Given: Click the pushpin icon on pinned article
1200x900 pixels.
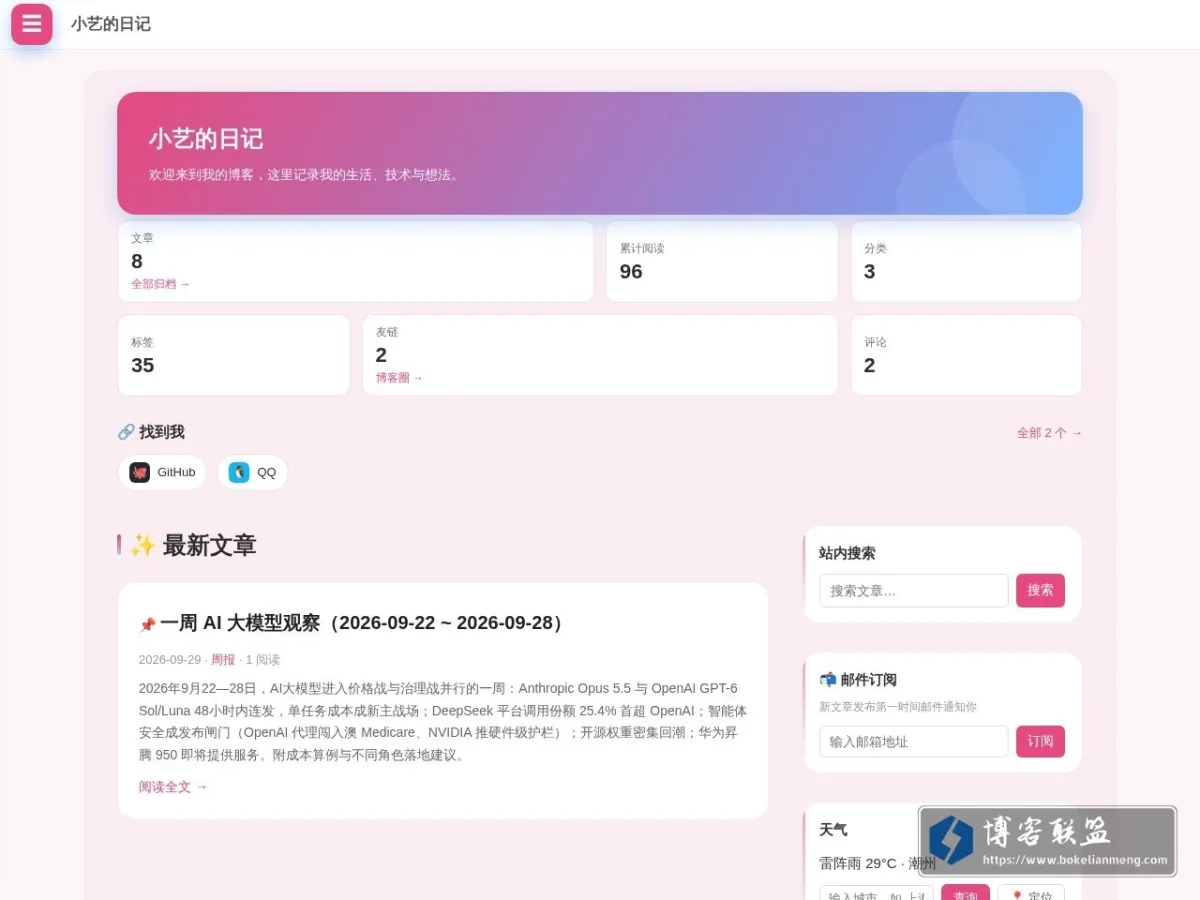Looking at the screenshot, I should [x=147, y=625].
